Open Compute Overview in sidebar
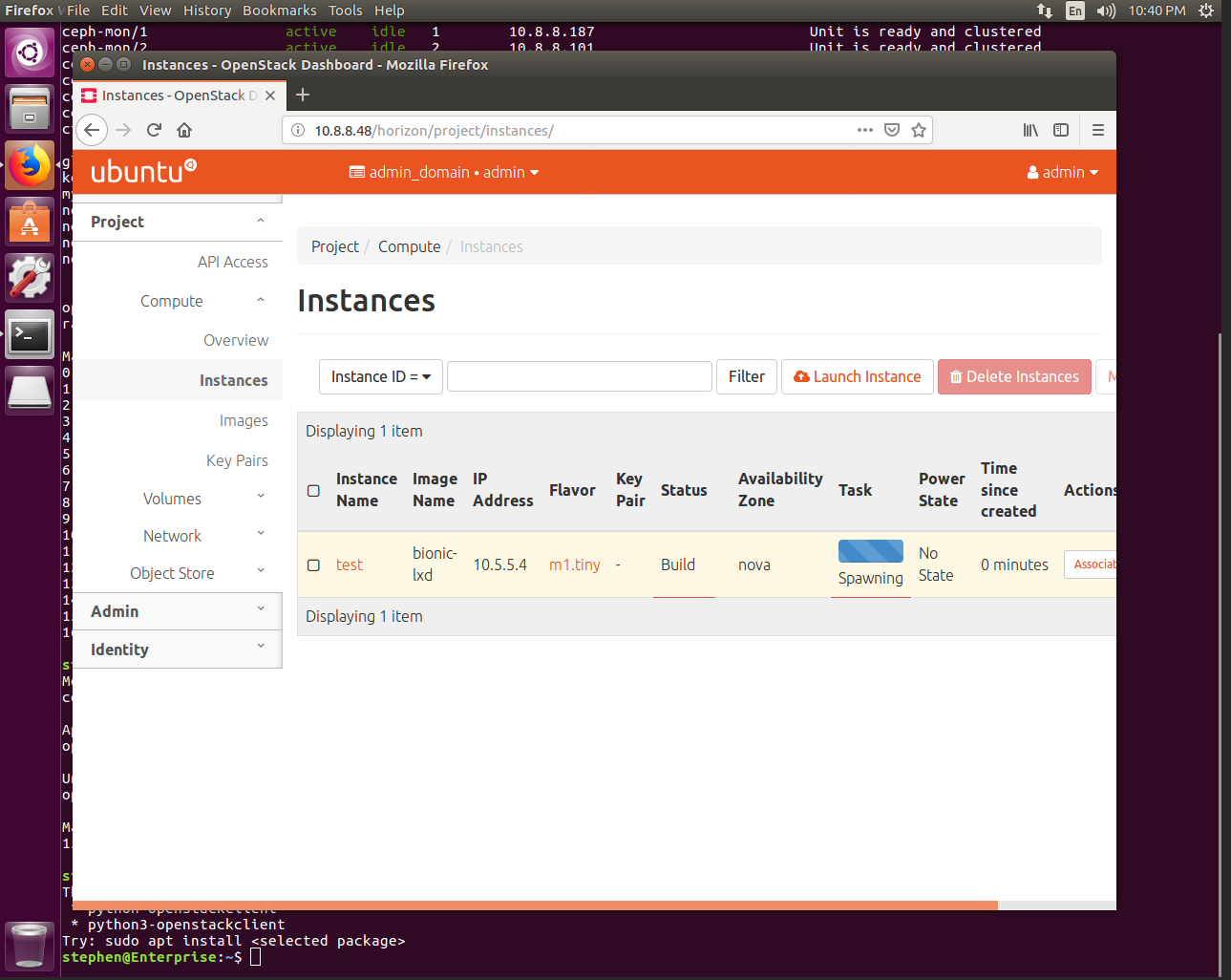This screenshot has height=980, width=1231. [x=236, y=340]
